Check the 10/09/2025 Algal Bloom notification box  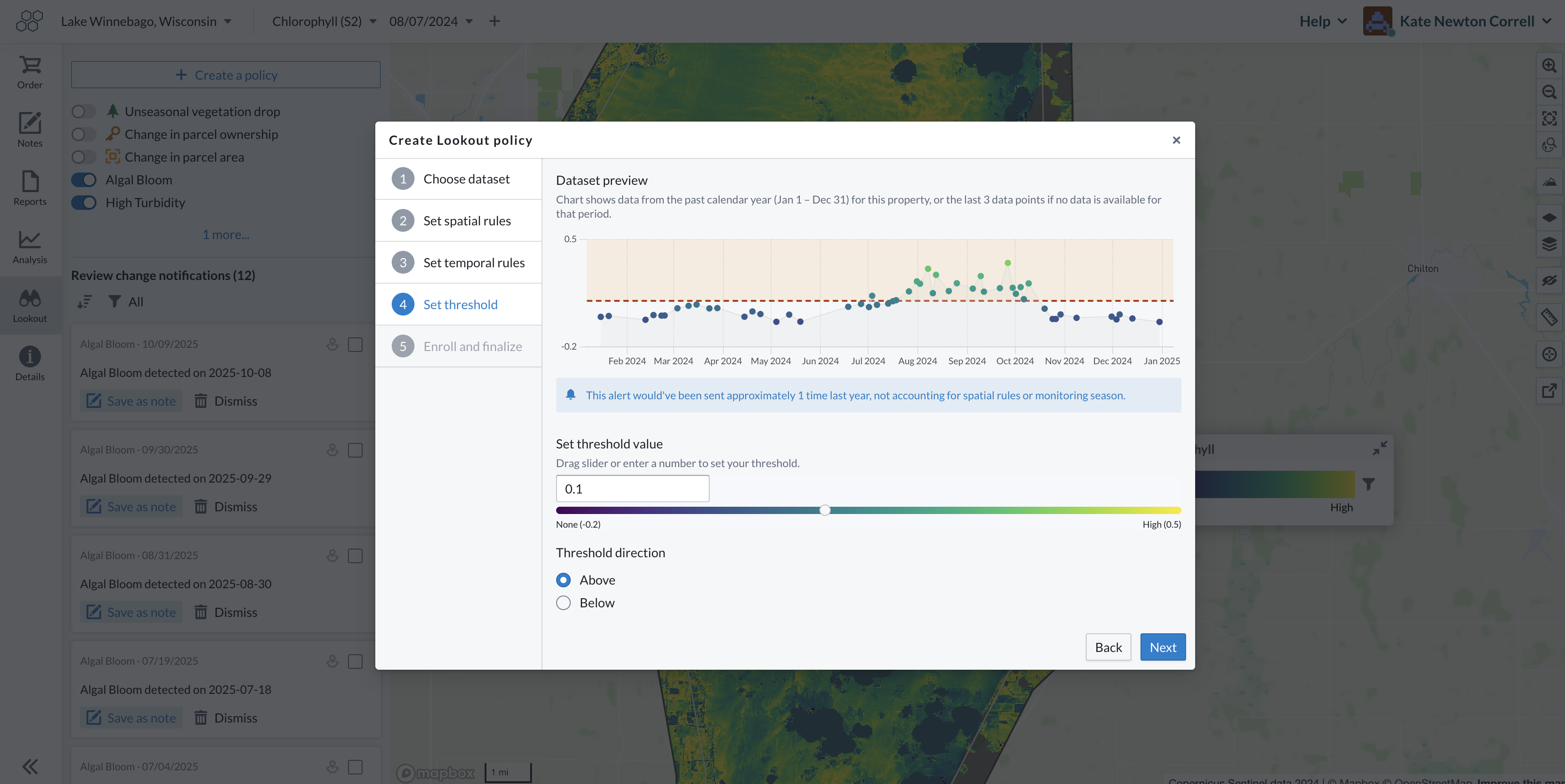tap(355, 344)
